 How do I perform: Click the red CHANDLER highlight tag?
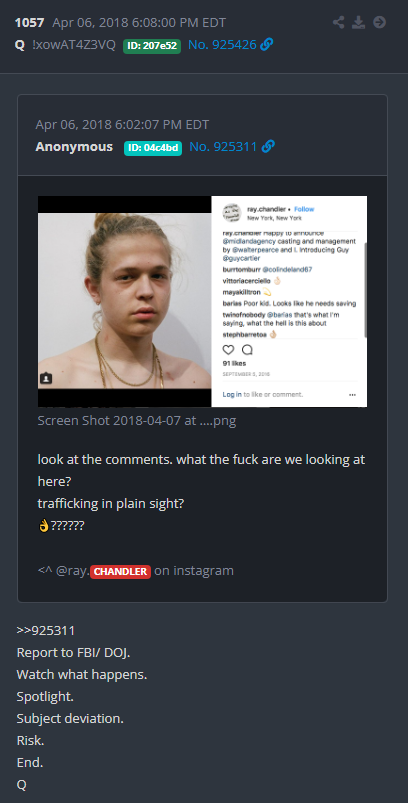click(x=120, y=572)
